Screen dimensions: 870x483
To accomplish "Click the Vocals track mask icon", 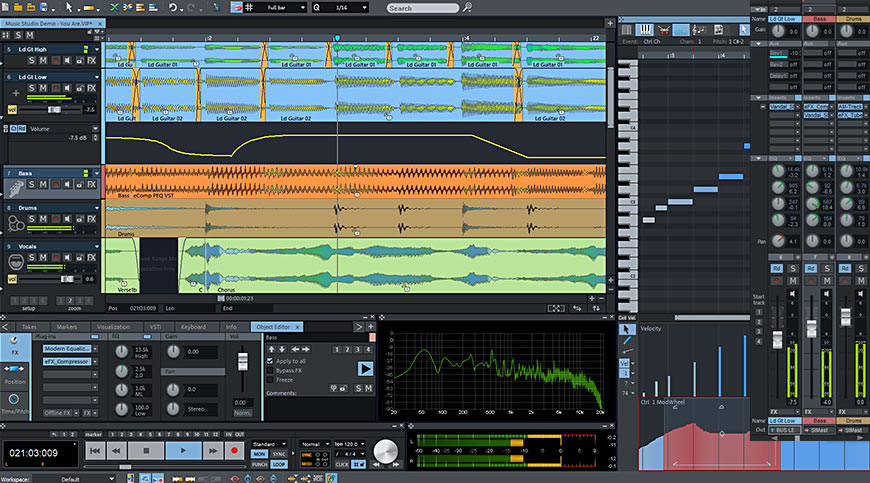I will point(16,261).
